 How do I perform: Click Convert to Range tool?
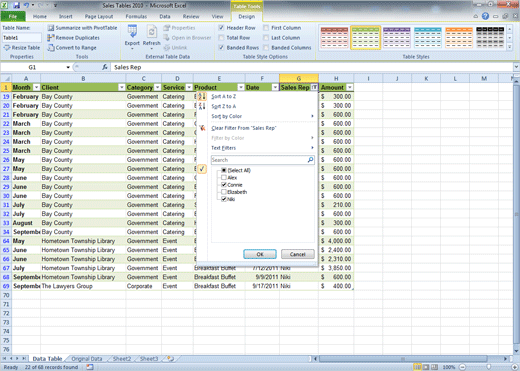(72, 48)
